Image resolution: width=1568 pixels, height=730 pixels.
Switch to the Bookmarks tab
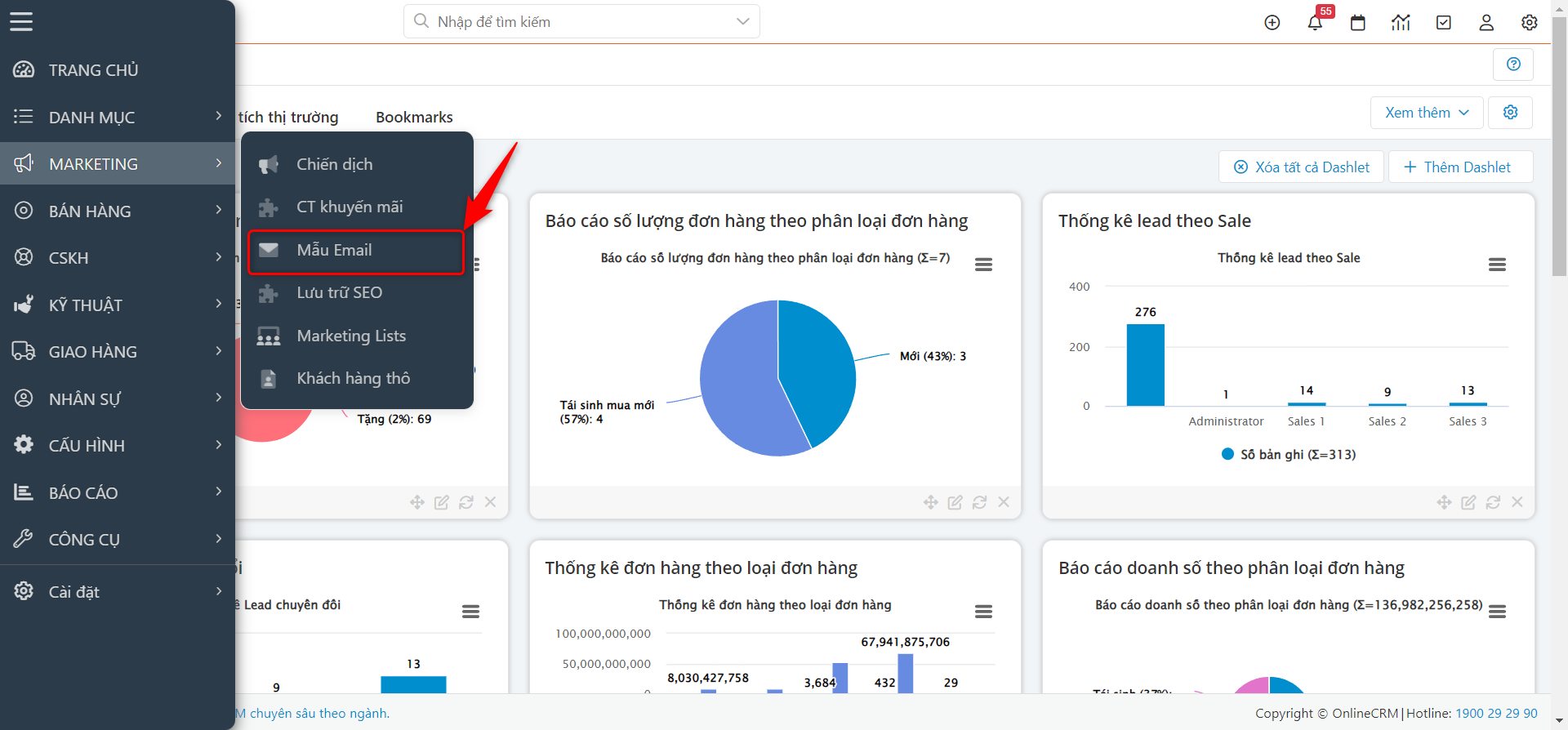414,117
